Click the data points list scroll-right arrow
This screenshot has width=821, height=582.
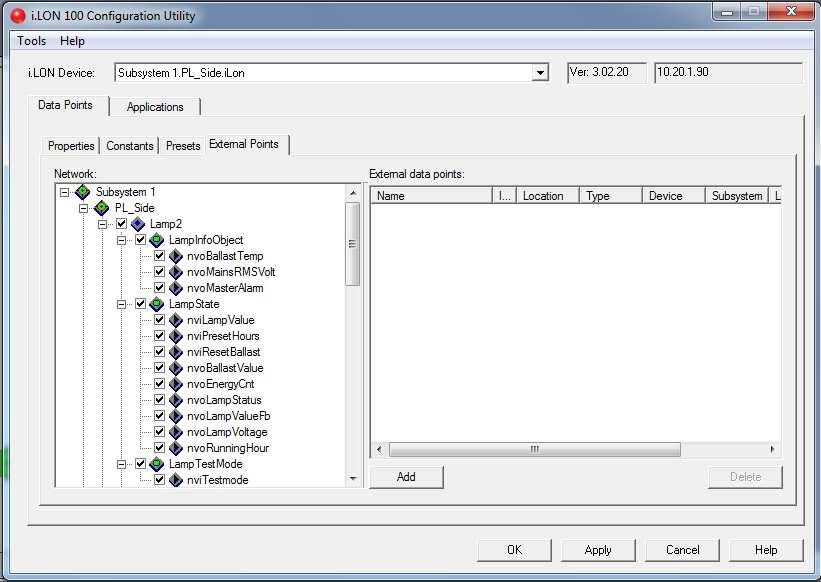point(772,449)
